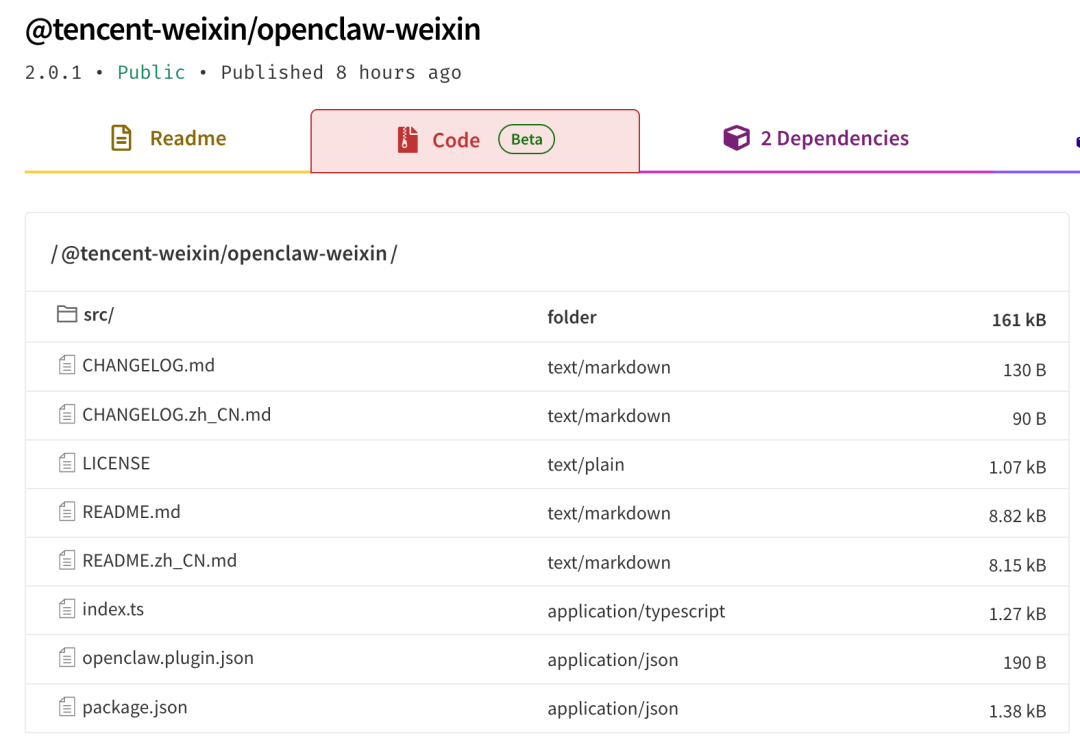Screen dimensions: 1080x751
Task: Click the src folder icon
Action: click(x=67, y=314)
